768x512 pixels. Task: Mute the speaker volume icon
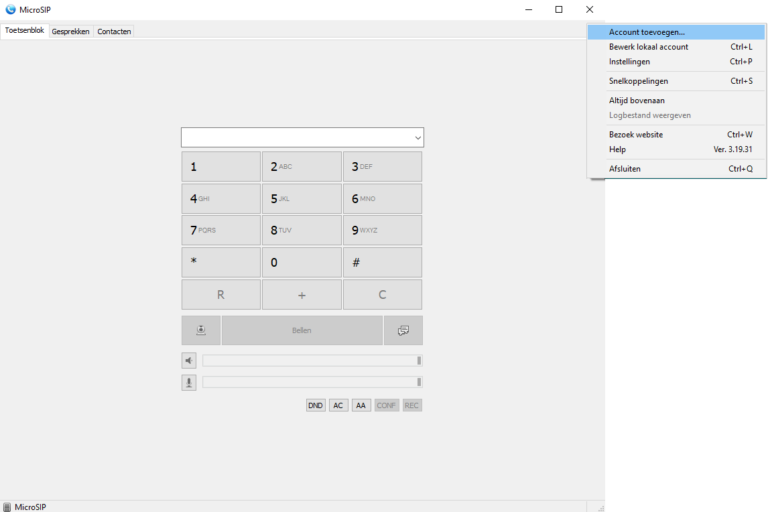pos(189,361)
